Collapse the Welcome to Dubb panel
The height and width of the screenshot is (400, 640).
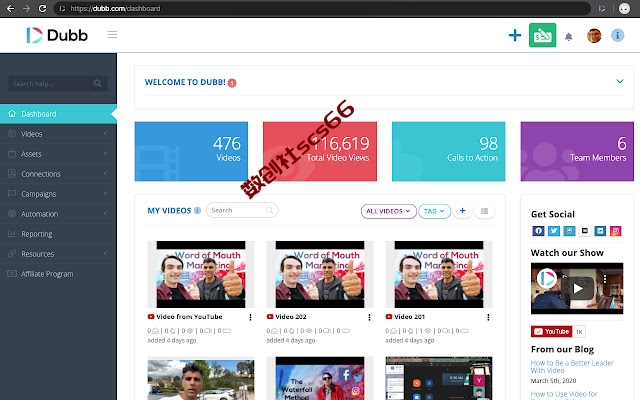tap(620, 81)
